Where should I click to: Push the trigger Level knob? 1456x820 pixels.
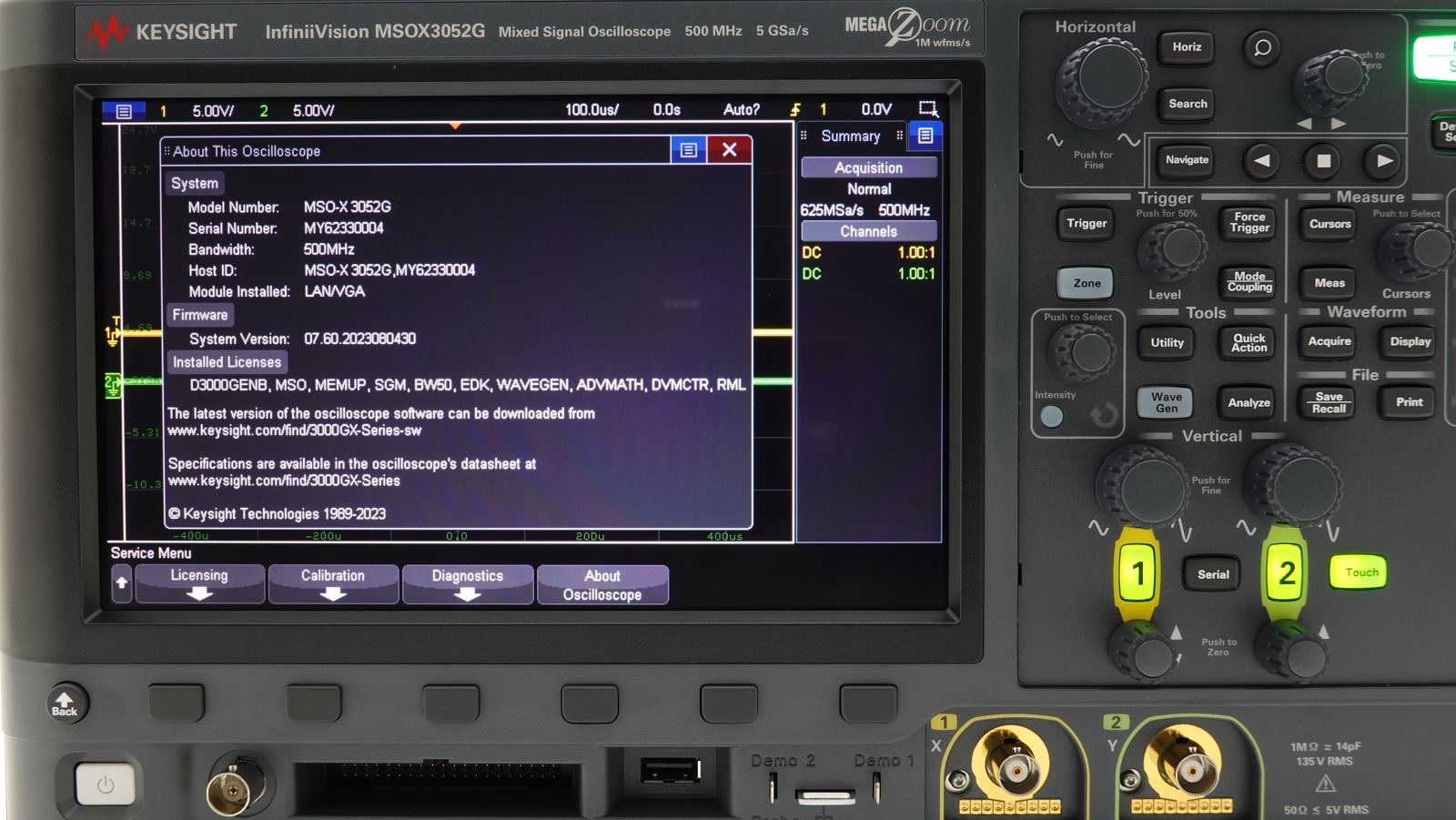[x=1174, y=249]
